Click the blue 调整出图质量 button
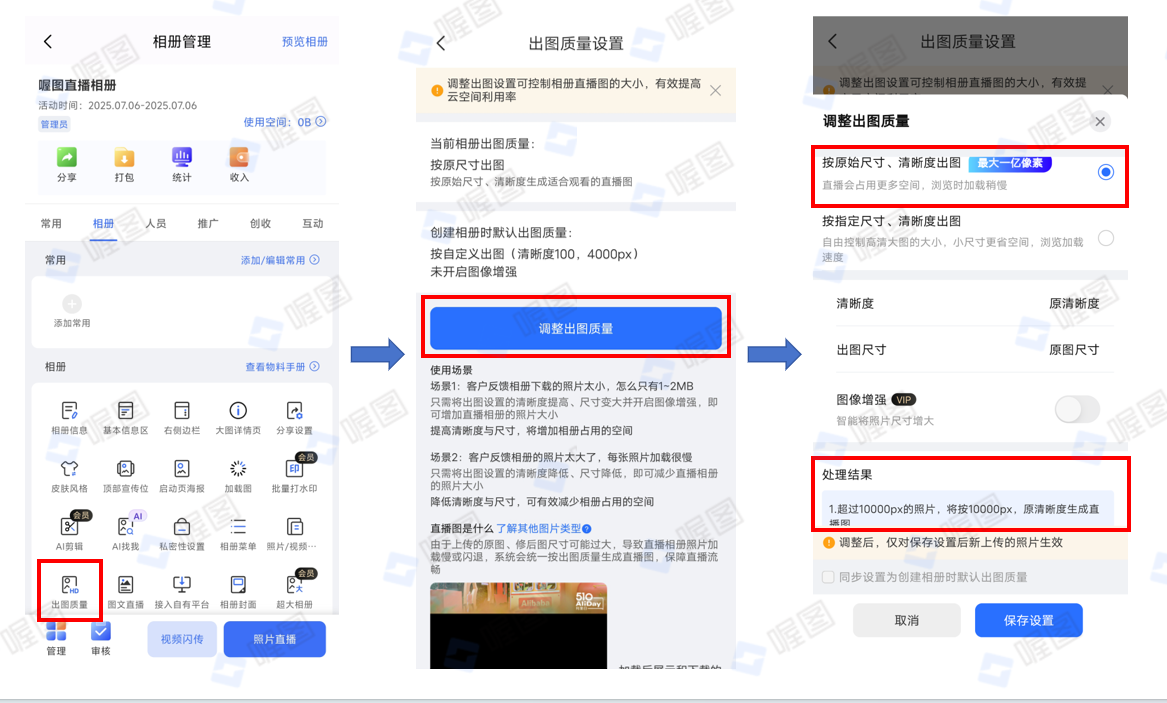1167x703 pixels. (x=575, y=328)
